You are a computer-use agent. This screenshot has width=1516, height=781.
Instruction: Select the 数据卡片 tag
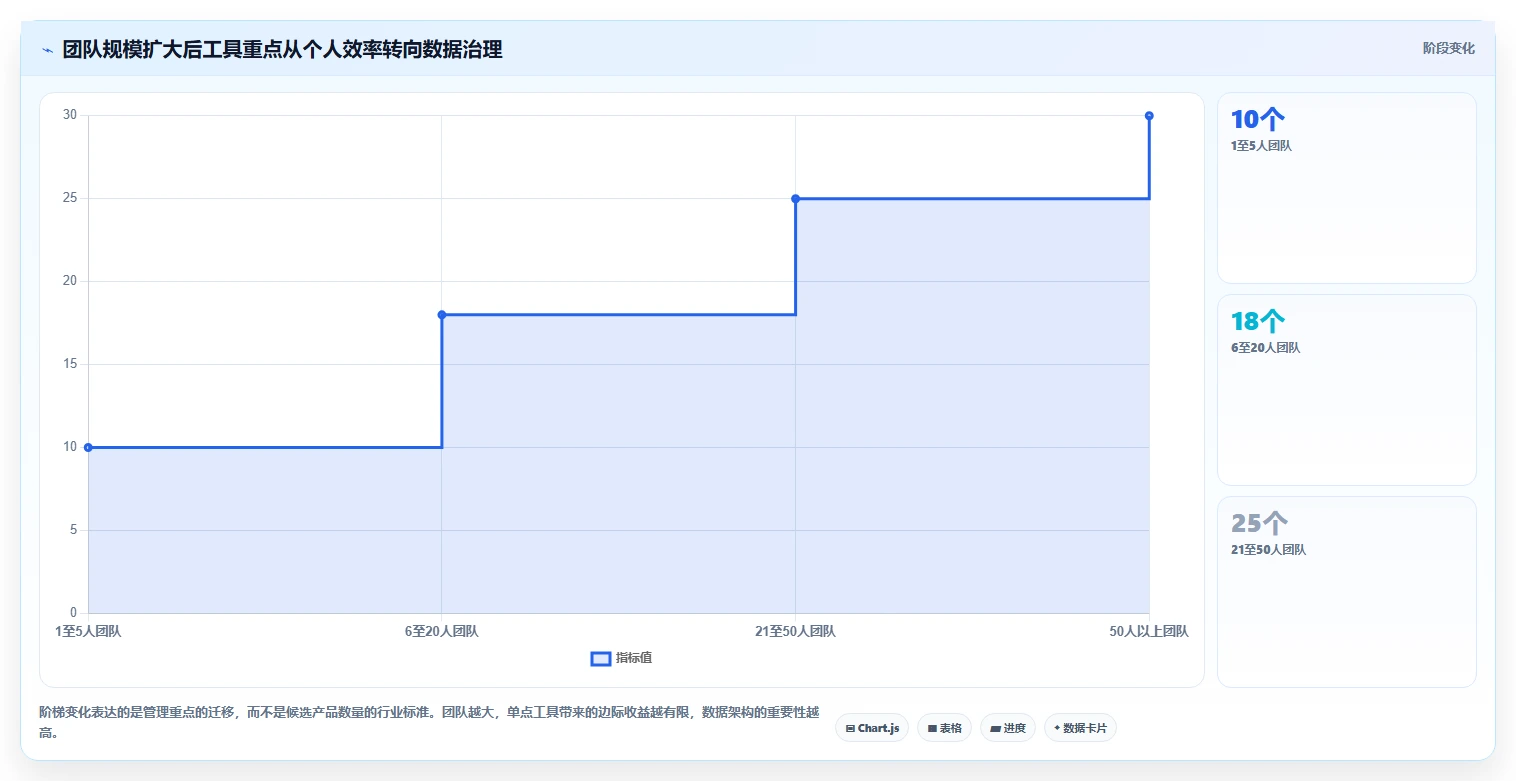[1080, 728]
